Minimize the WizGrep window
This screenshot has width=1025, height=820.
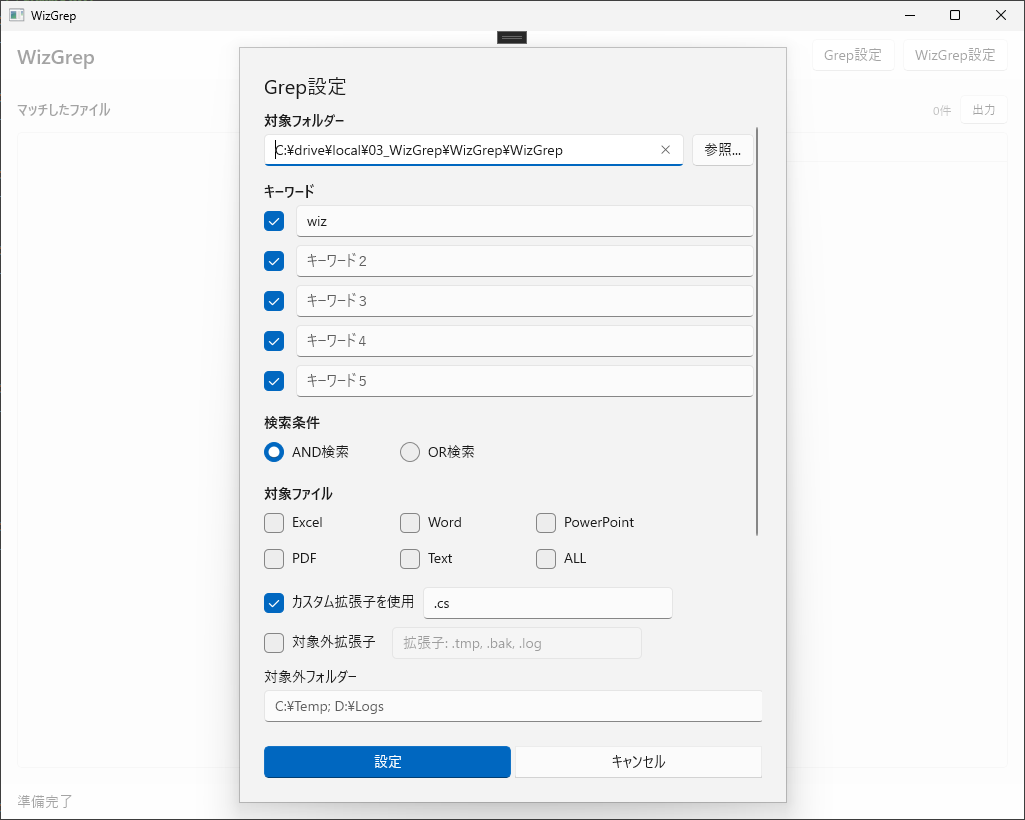click(909, 15)
